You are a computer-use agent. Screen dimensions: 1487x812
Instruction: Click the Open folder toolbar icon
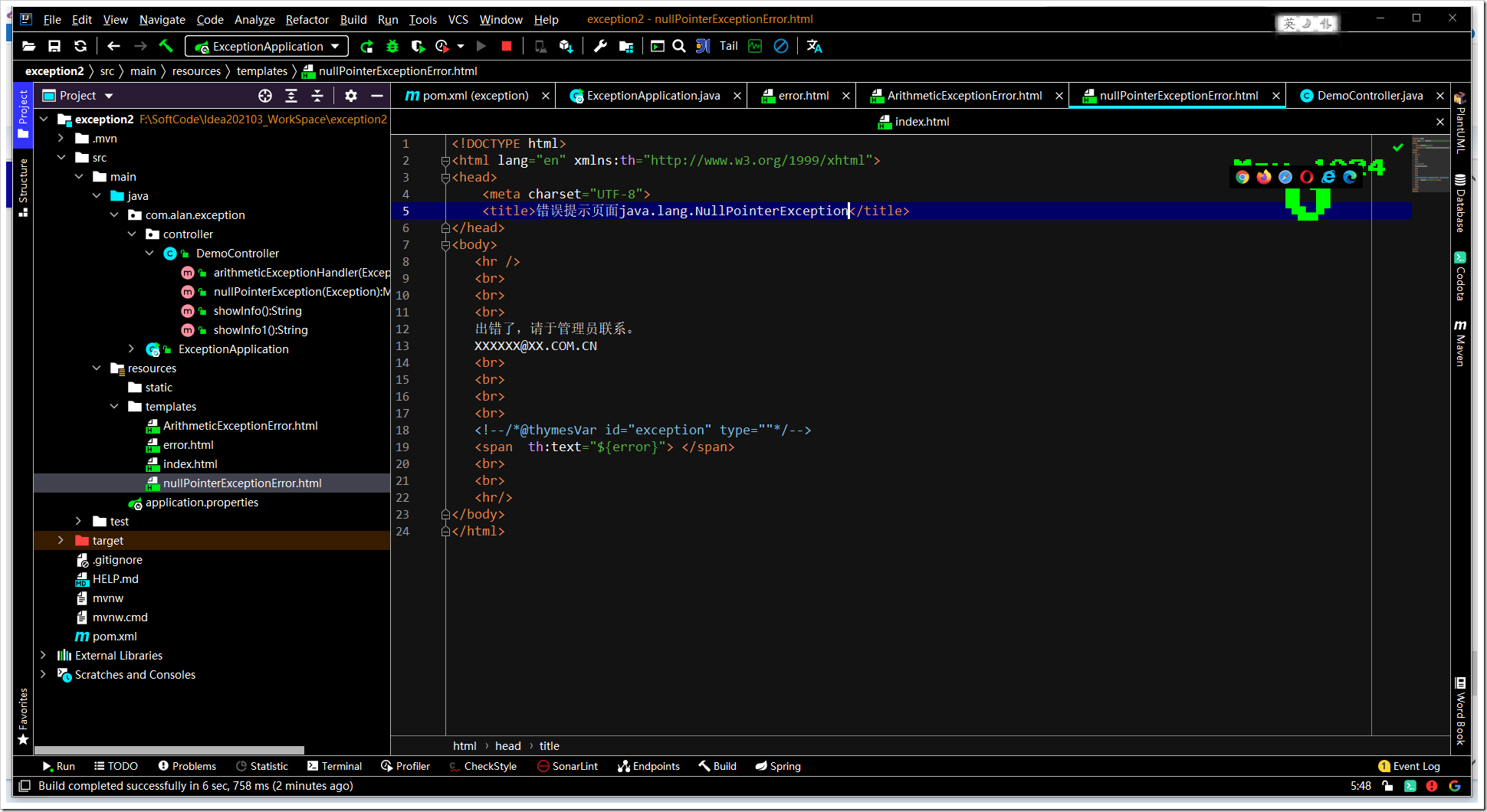tap(29, 47)
